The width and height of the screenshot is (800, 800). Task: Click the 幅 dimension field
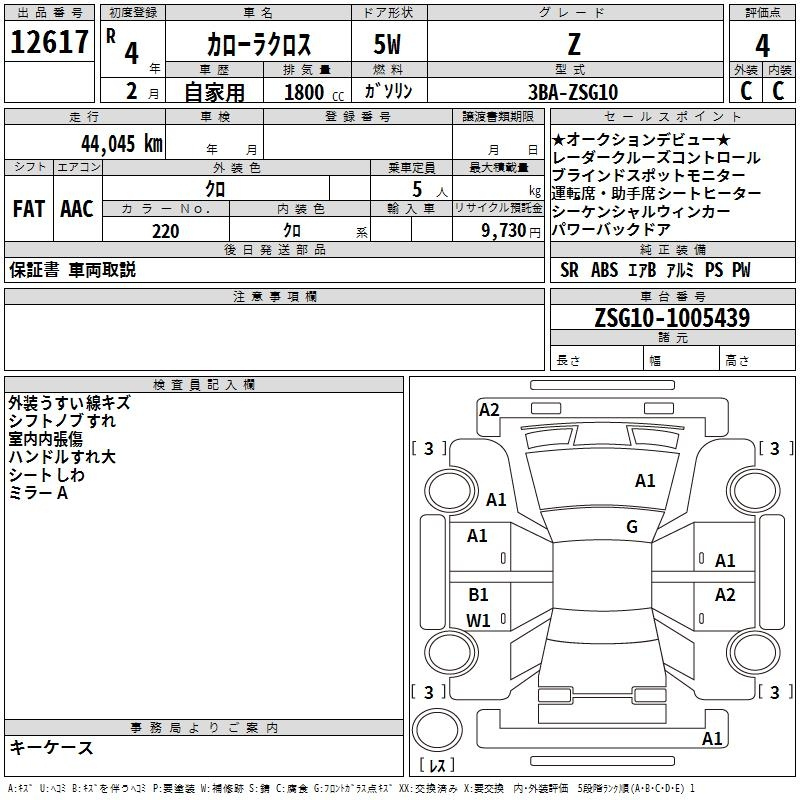coord(681,360)
